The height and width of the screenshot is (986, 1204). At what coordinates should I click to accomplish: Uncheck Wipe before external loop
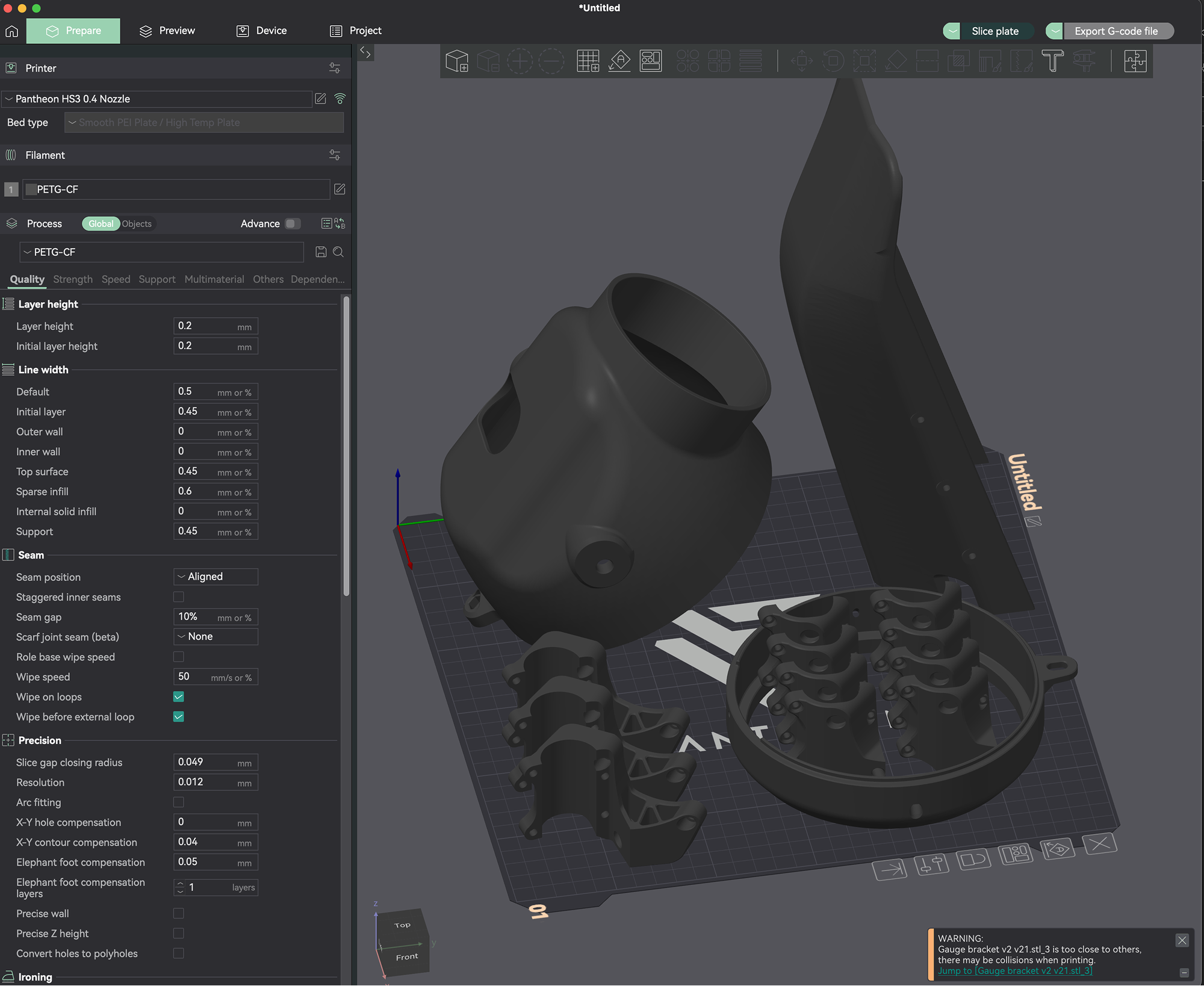point(179,717)
